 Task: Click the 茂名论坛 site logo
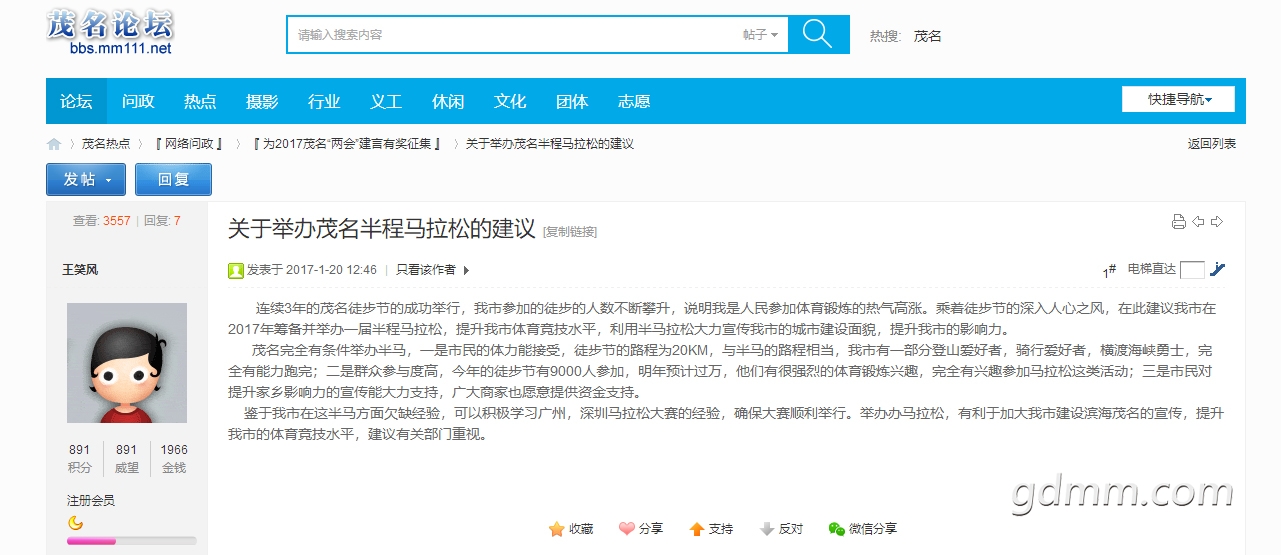112,32
